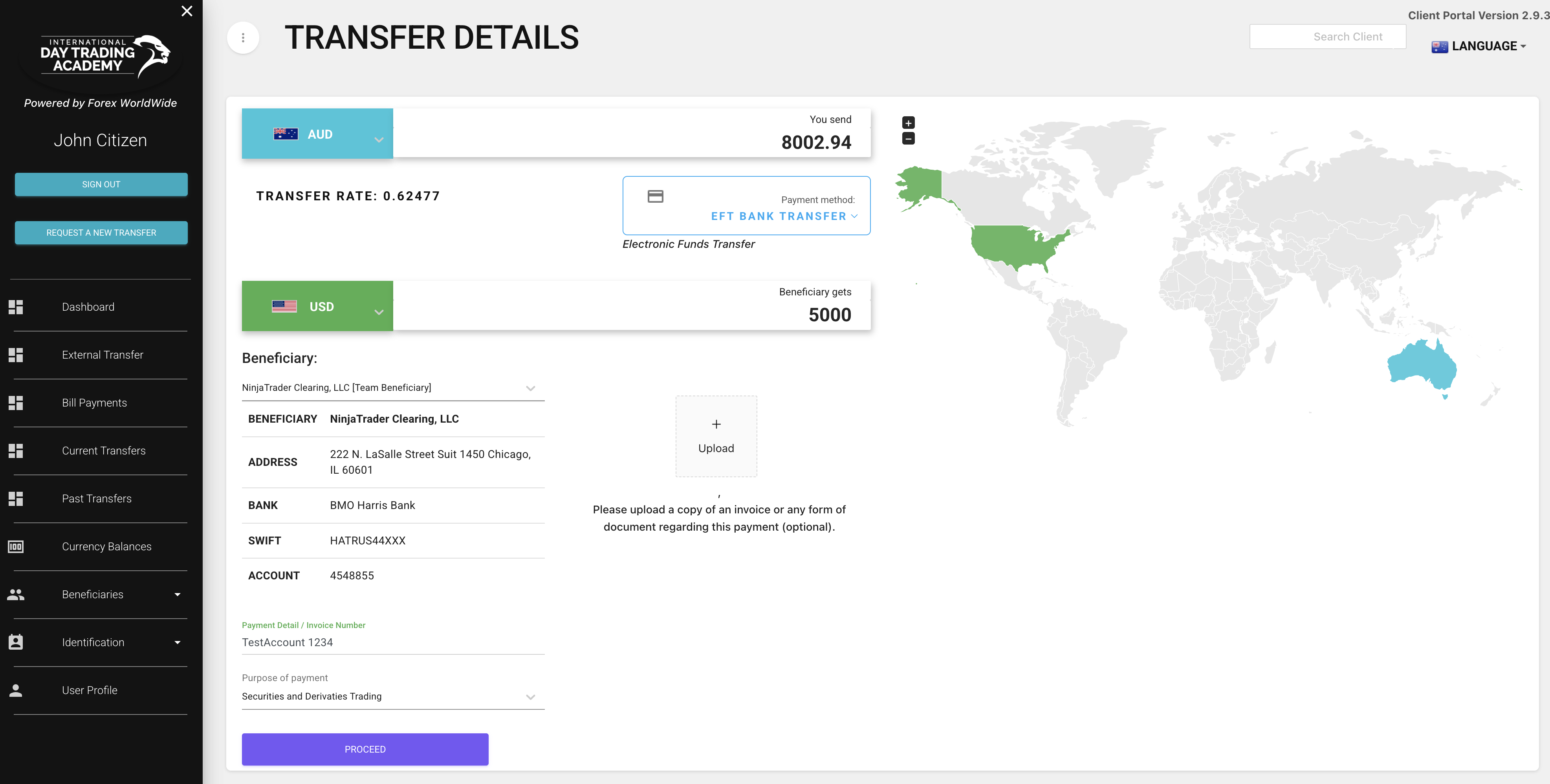Open External Transfer menu item
This screenshot has height=784, width=1550.
[102, 355]
